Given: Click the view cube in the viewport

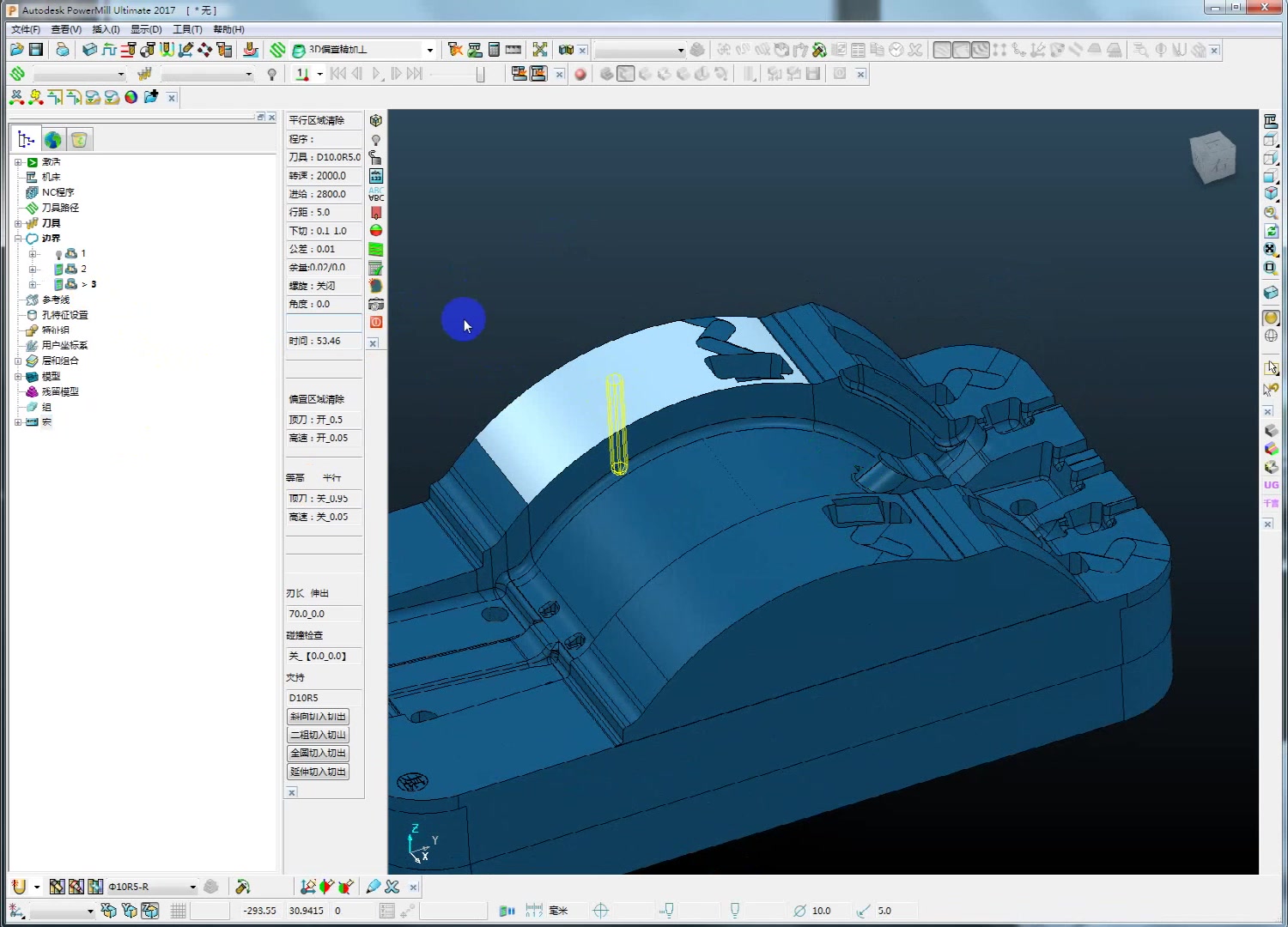Looking at the screenshot, I should pyautogui.click(x=1212, y=157).
